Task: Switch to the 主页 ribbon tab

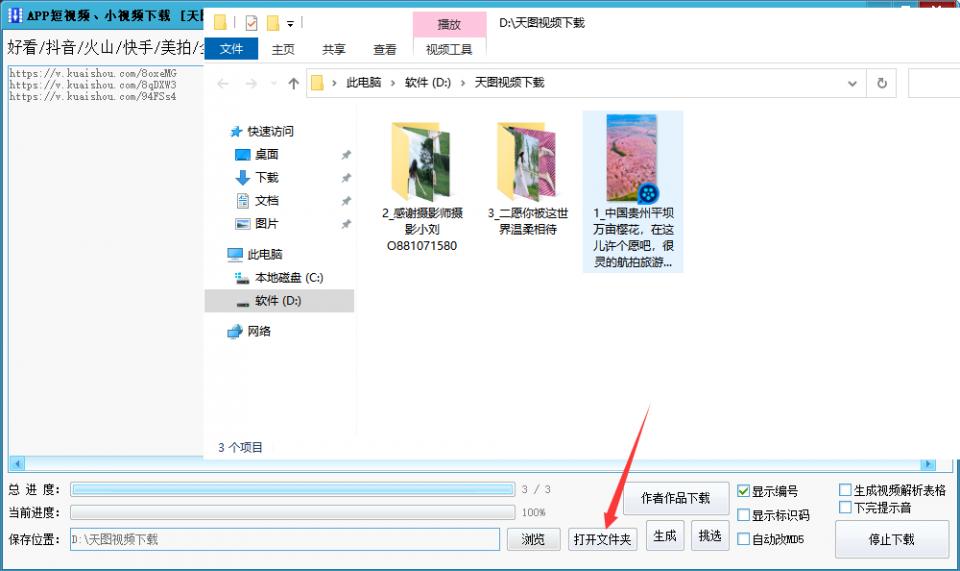Action: click(283, 50)
